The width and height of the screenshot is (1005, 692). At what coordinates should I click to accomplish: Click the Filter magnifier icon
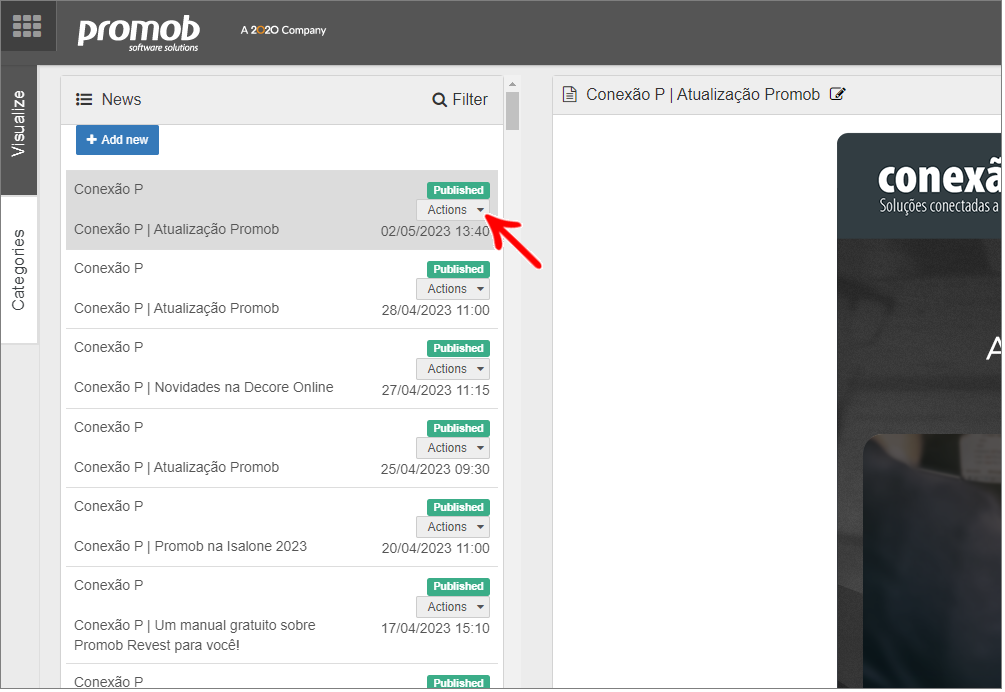click(439, 100)
